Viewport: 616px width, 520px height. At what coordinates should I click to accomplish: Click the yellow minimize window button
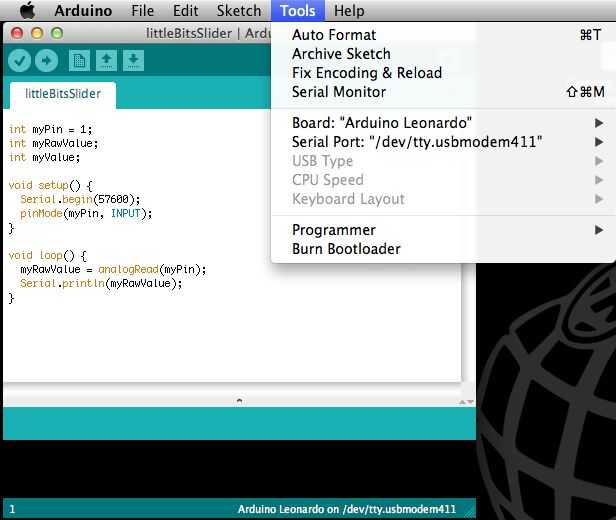point(37,33)
